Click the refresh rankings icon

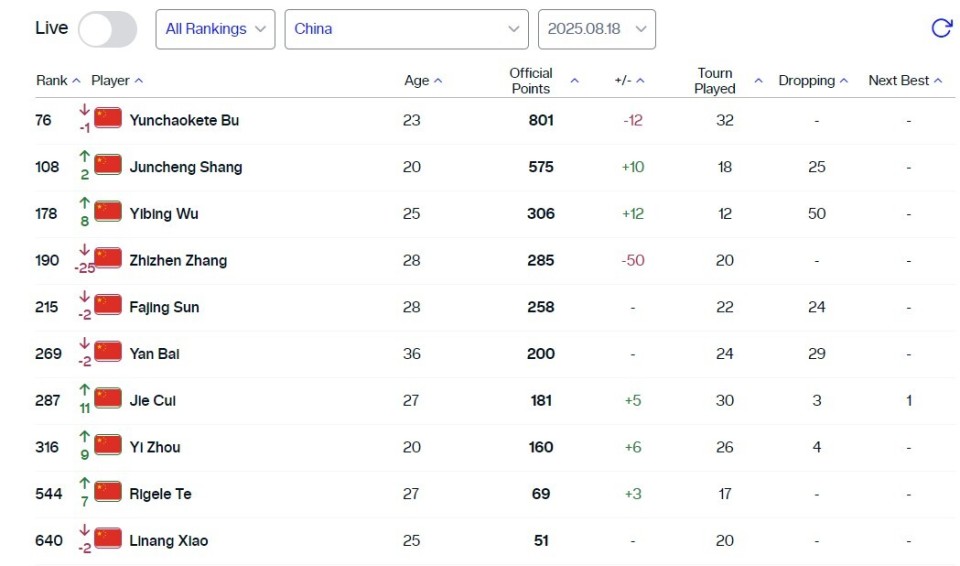[941, 28]
